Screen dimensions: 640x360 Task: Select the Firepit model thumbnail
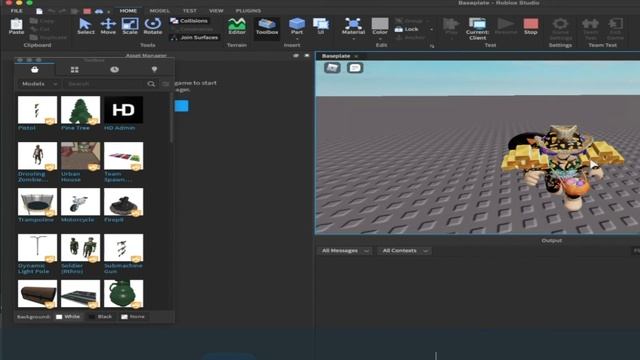pyautogui.click(x=123, y=202)
